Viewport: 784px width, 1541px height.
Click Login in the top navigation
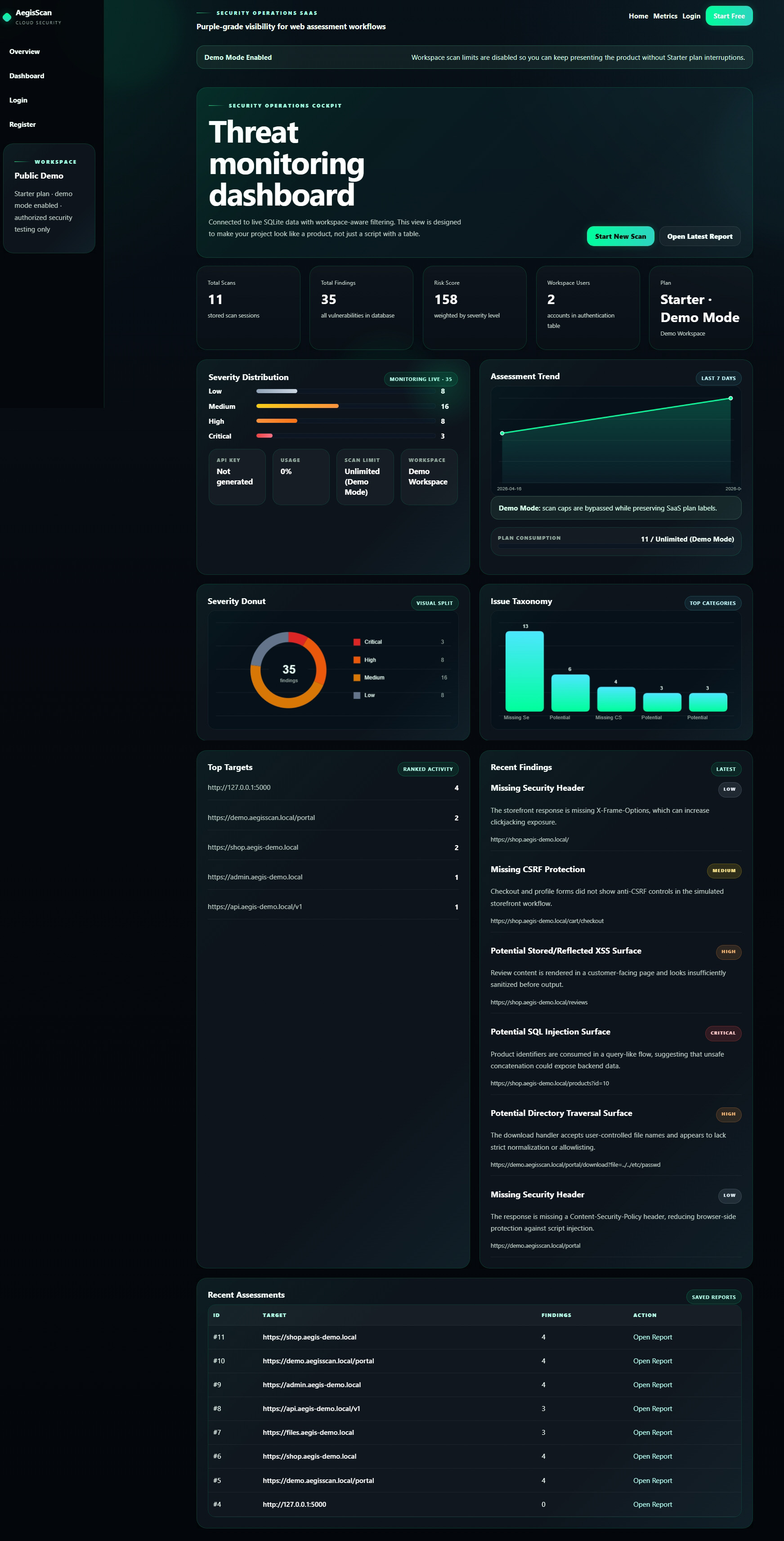(x=691, y=16)
